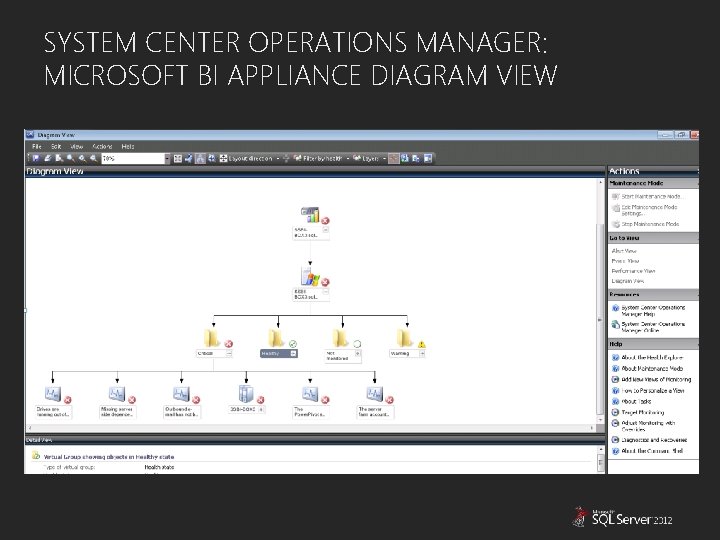This screenshot has width=720, height=540.
Task: Select the server node icon under Critical
Action: [x=246, y=394]
